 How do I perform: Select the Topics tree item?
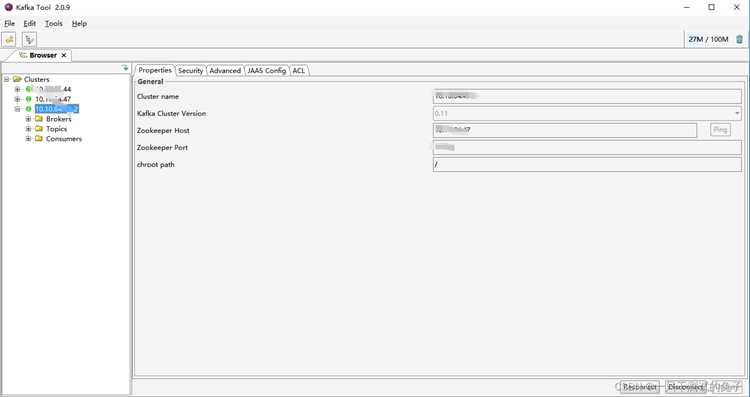coord(56,129)
